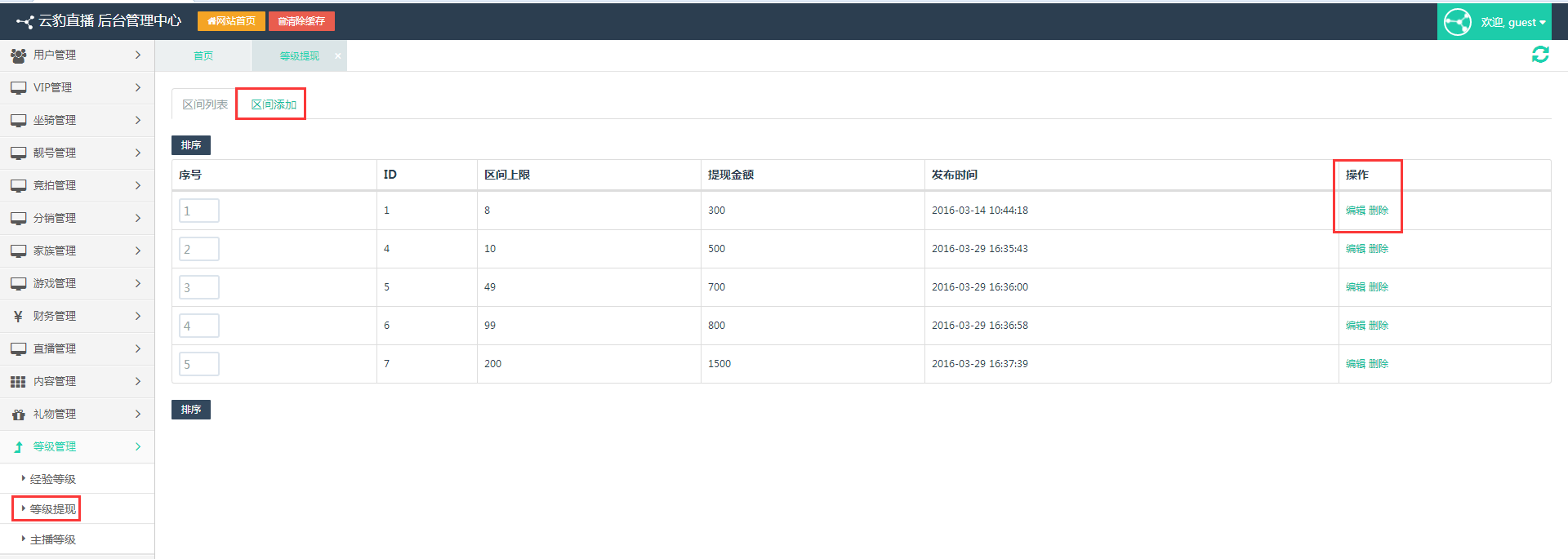Viewport: 1568px width, 559px height.
Task: Switch to the 首页 tab
Action: click(203, 56)
